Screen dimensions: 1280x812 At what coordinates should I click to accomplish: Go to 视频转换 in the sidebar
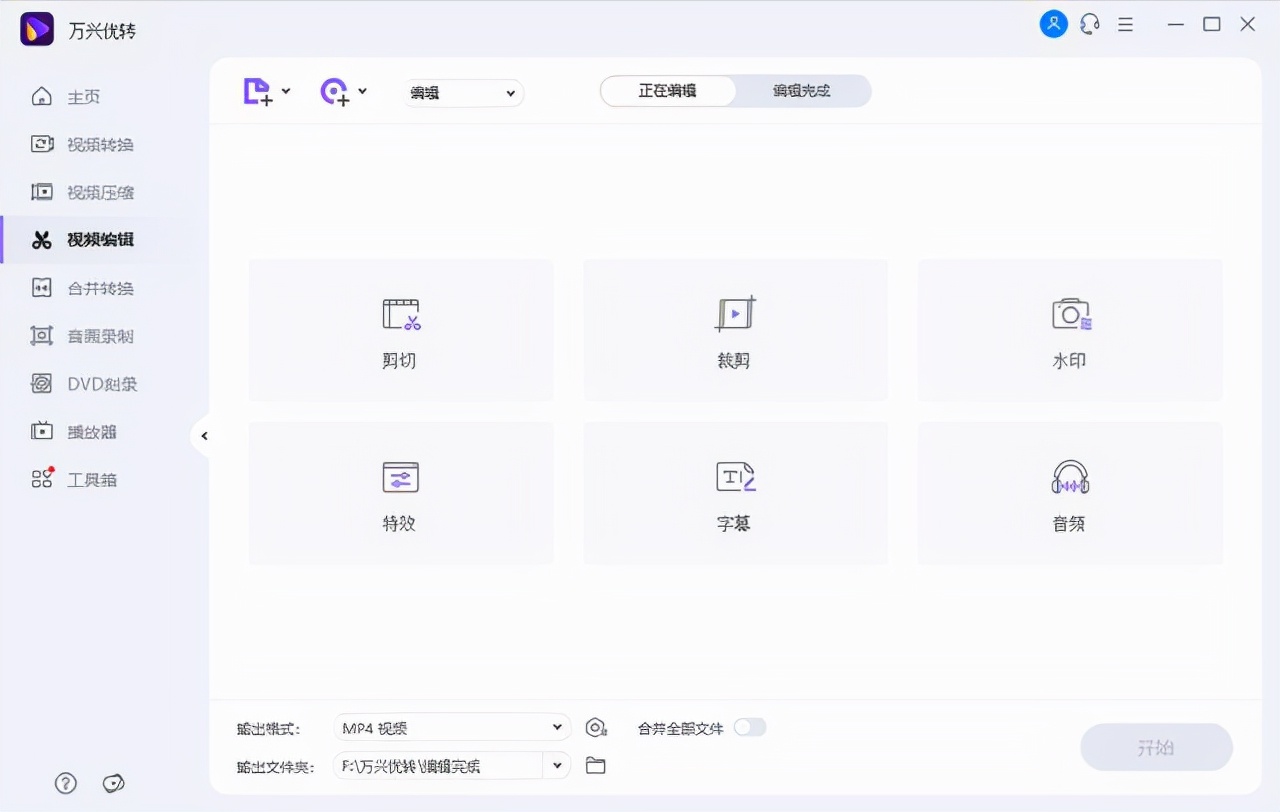click(x=92, y=144)
